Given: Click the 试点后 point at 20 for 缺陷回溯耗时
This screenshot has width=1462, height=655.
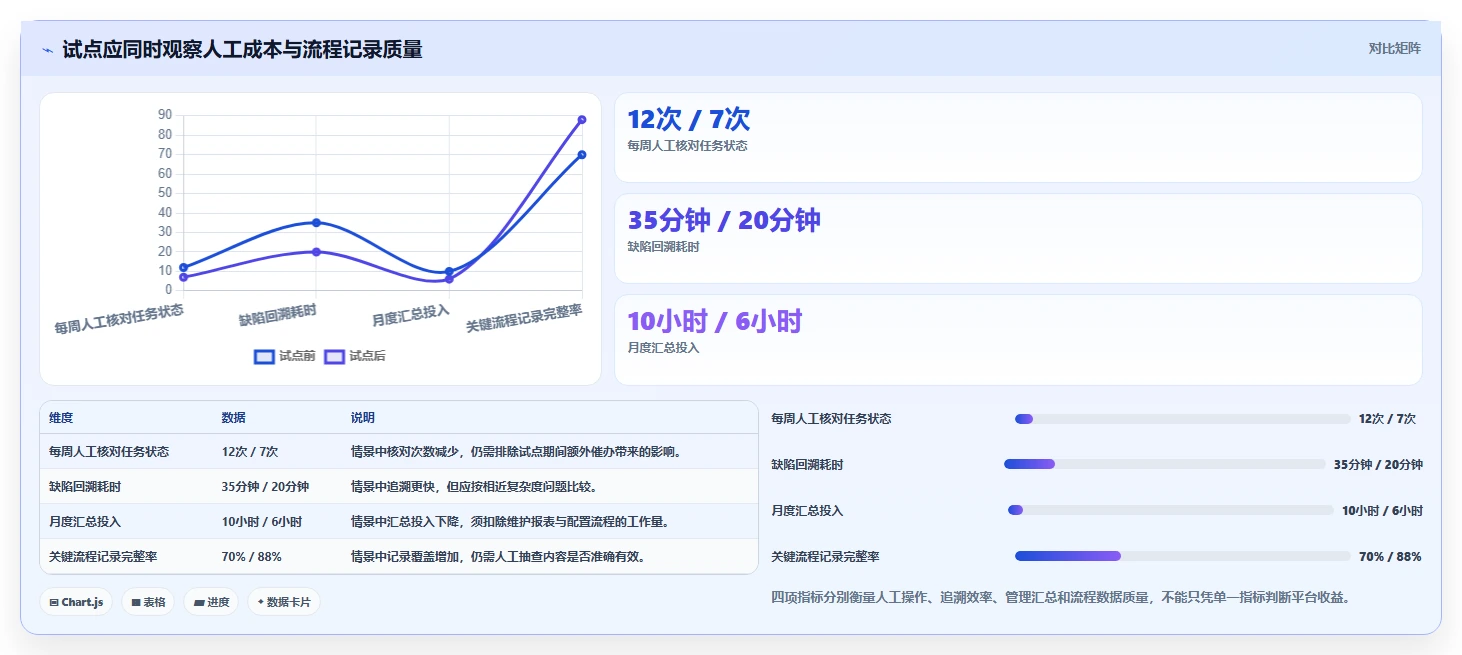Looking at the screenshot, I should click(316, 252).
